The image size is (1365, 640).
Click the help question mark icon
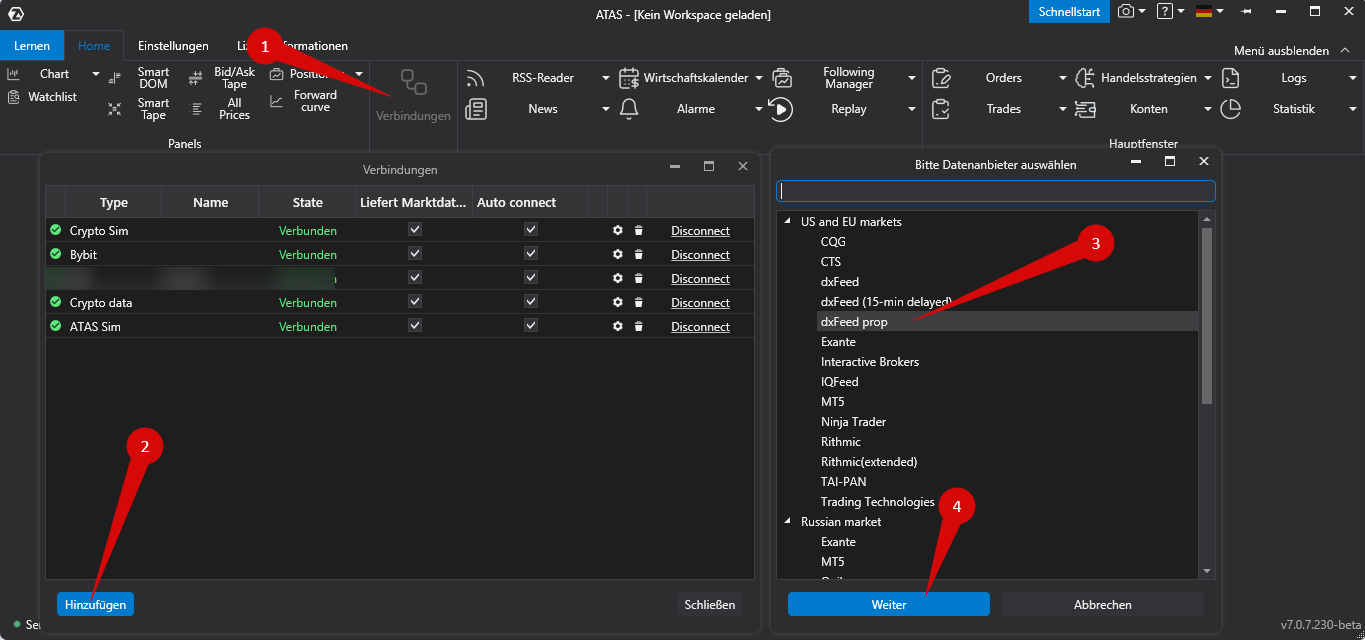point(1164,11)
